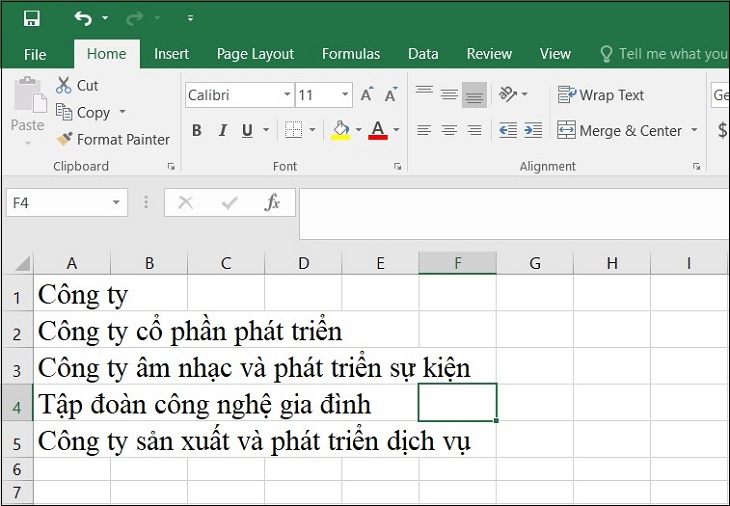This screenshot has width=730, height=506.
Task: Open the Page Layout tab
Action: click(x=255, y=54)
